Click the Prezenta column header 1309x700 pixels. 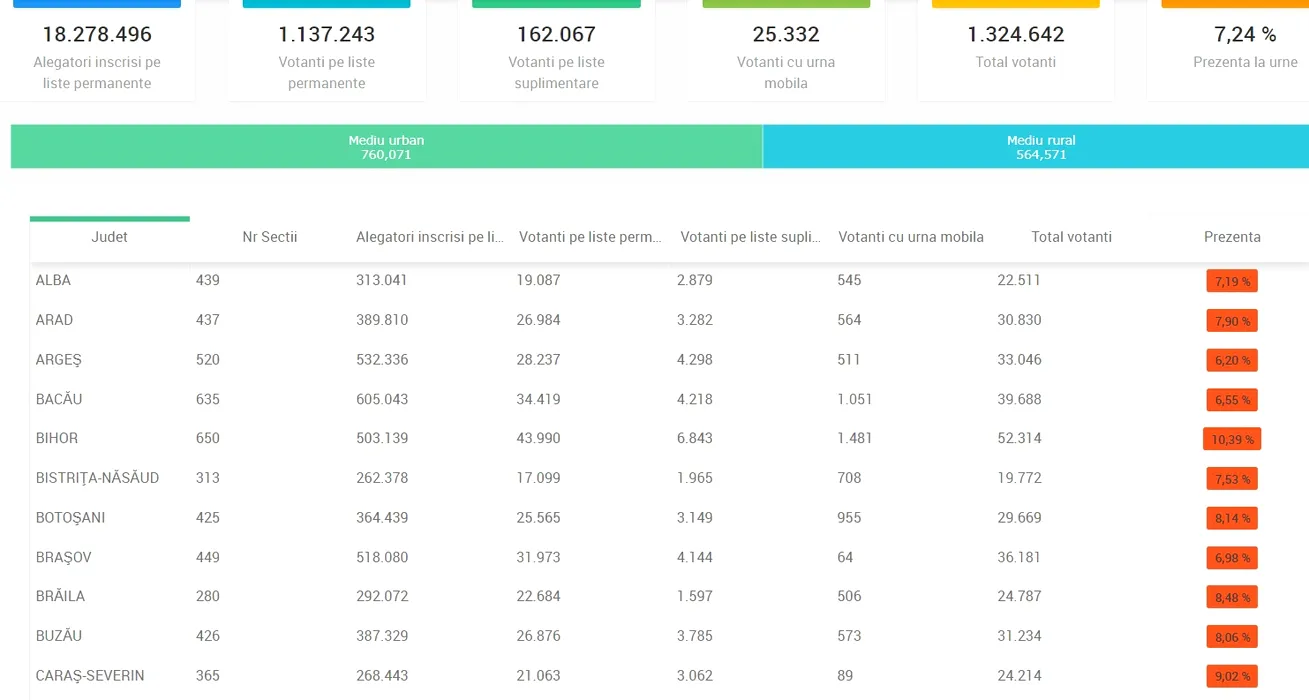1231,237
